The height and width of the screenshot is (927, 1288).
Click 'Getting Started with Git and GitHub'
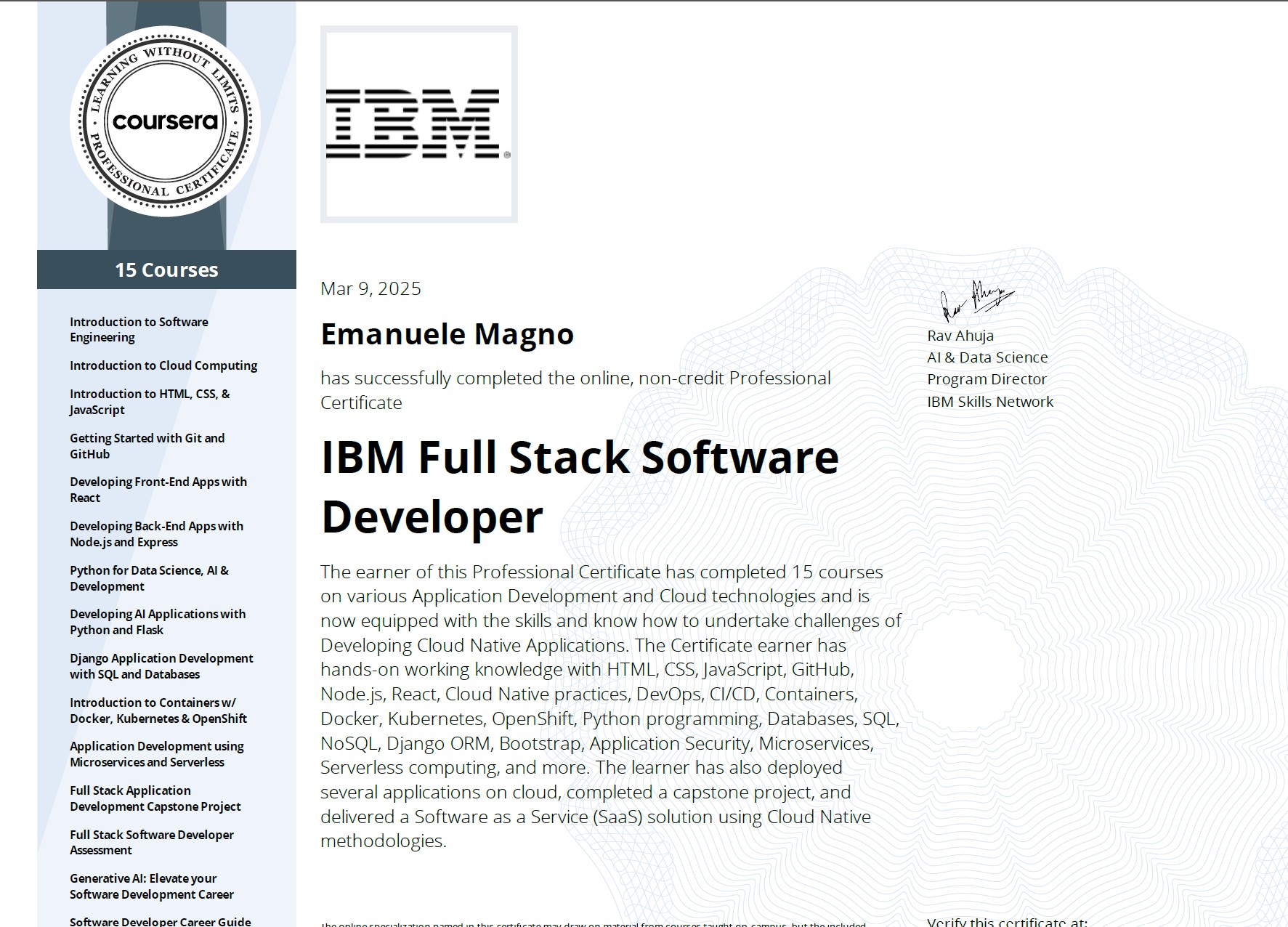(x=147, y=446)
